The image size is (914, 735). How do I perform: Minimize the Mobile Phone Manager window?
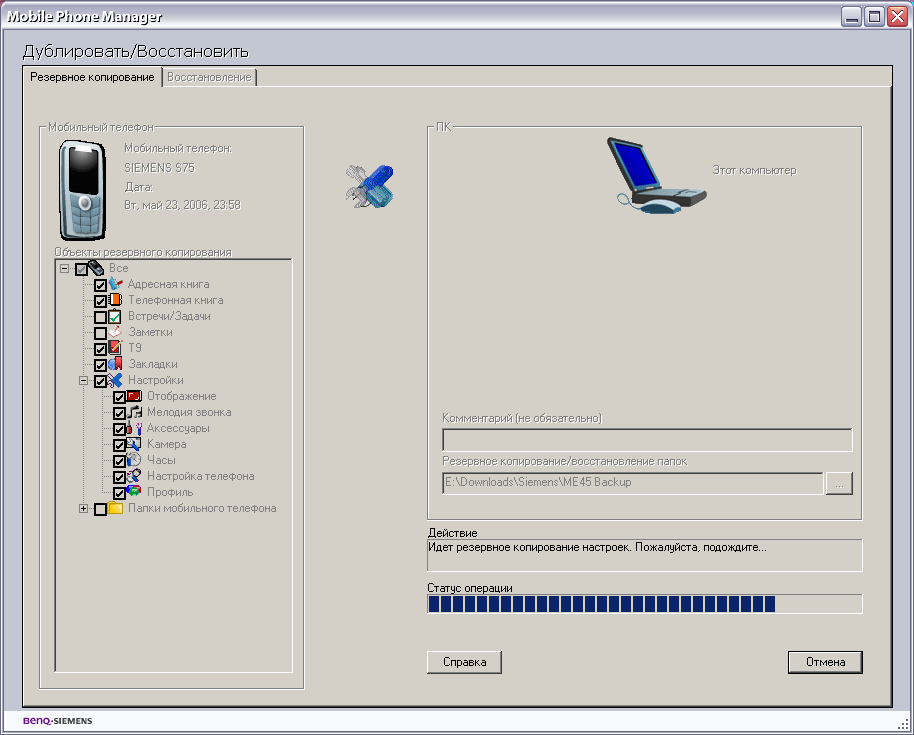point(852,16)
